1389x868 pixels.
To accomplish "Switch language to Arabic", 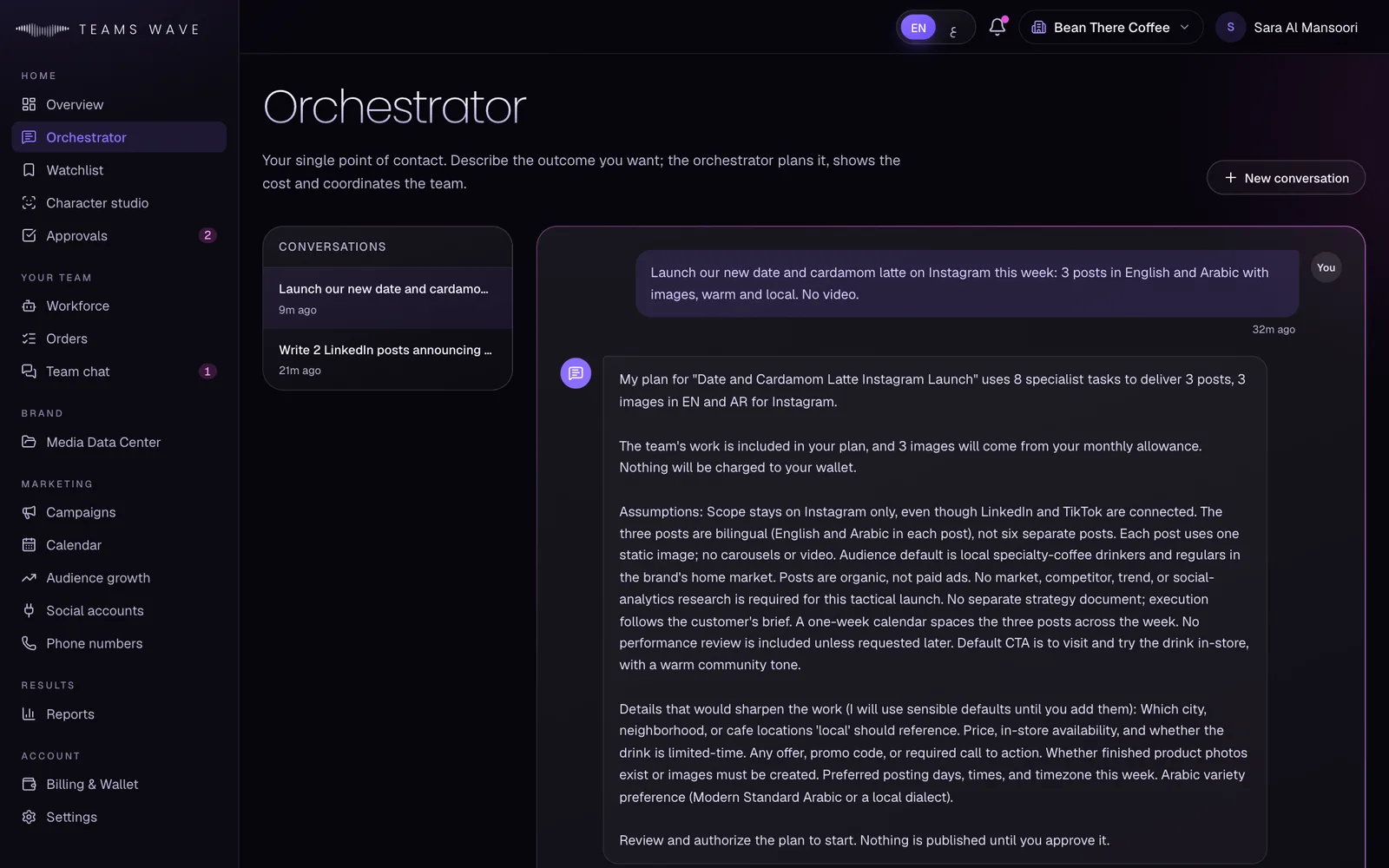I will coord(953,28).
